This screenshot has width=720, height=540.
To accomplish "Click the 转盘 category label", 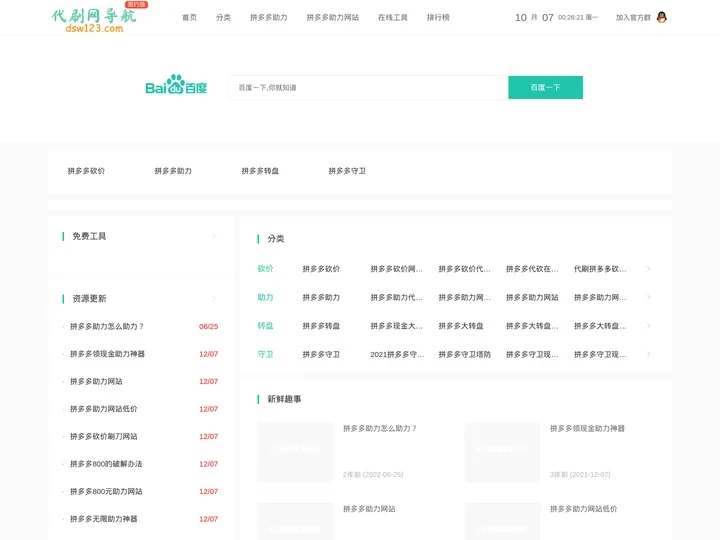I will pos(265,326).
